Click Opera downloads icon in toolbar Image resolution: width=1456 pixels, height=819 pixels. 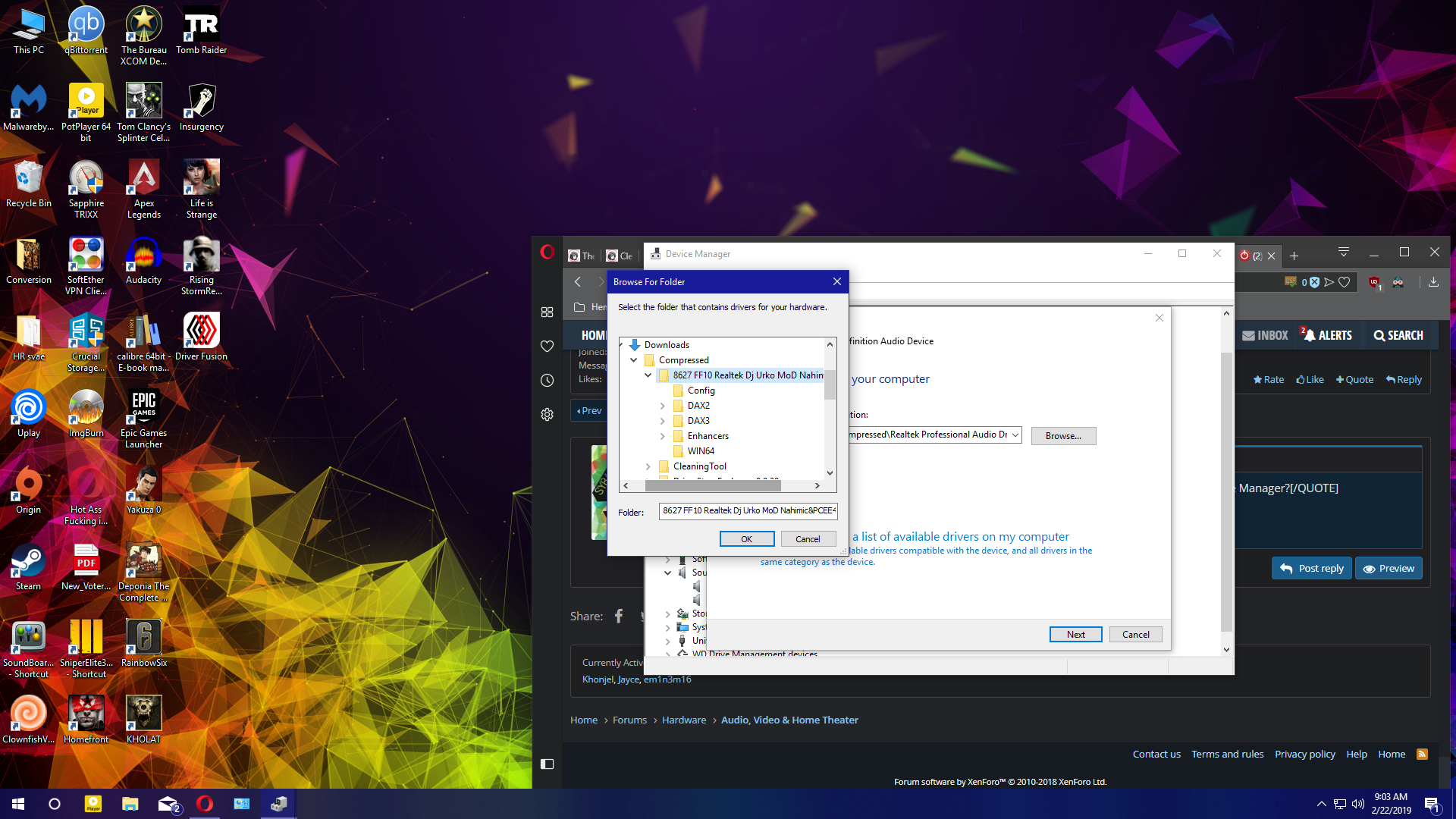click(1433, 282)
